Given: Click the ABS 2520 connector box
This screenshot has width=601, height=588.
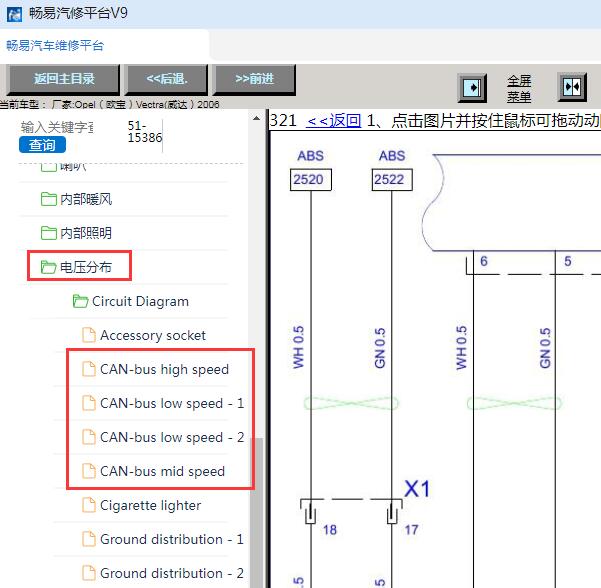Looking at the screenshot, I should tap(310, 179).
